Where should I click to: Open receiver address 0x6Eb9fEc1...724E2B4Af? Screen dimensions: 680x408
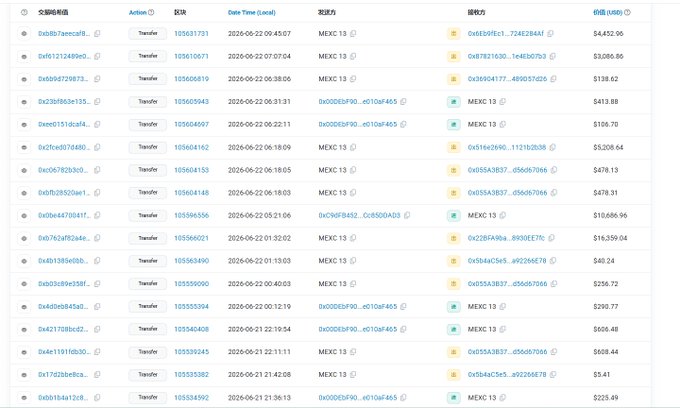506,33
